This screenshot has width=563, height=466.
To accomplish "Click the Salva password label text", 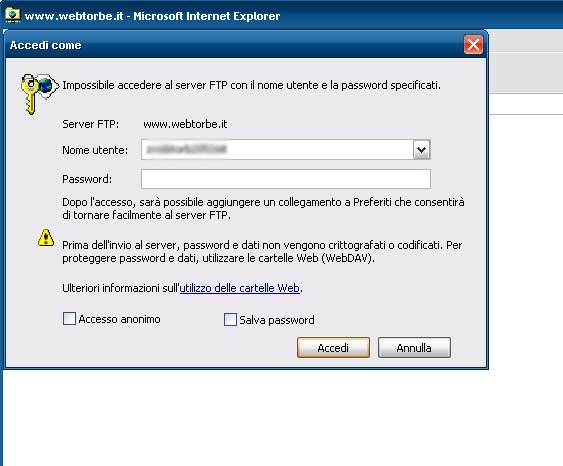I will click(x=277, y=320).
